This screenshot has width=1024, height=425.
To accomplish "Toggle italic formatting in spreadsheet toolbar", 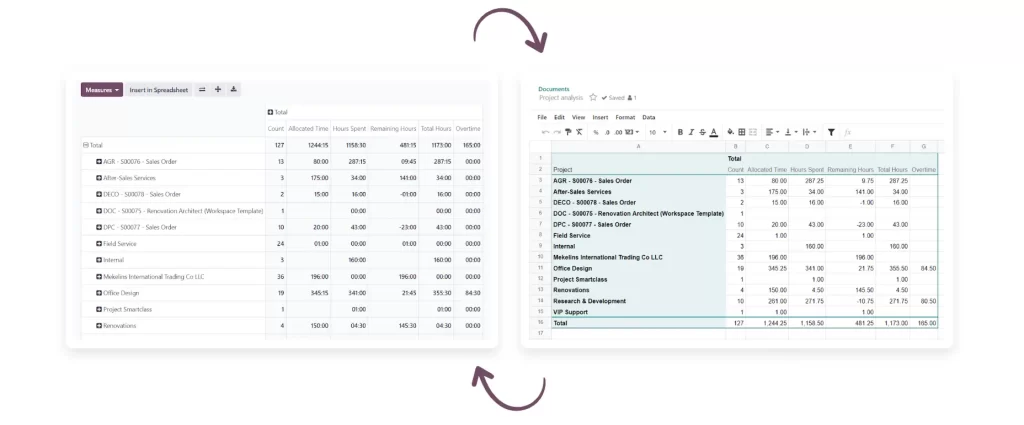I will pos(691,132).
